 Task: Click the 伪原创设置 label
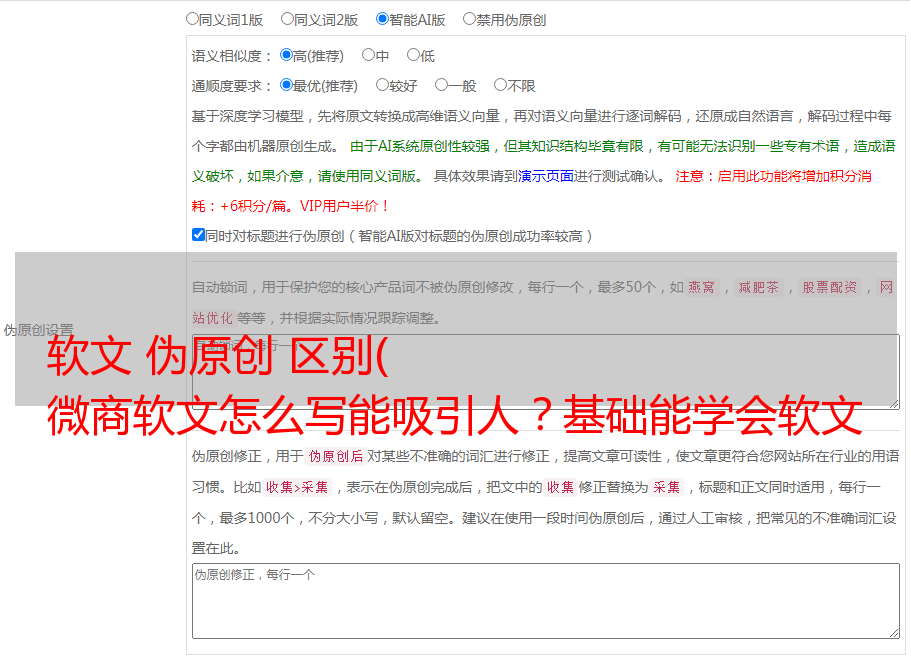coord(38,330)
